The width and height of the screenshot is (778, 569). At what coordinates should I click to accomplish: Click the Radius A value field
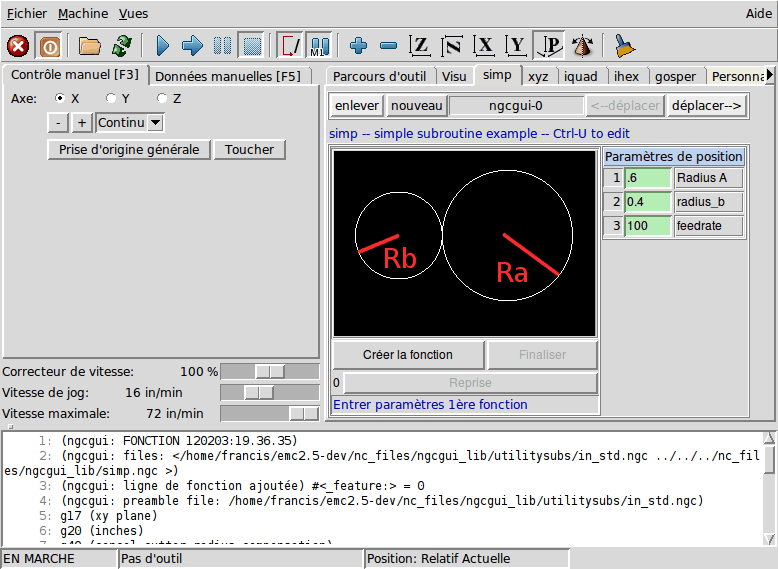646,178
